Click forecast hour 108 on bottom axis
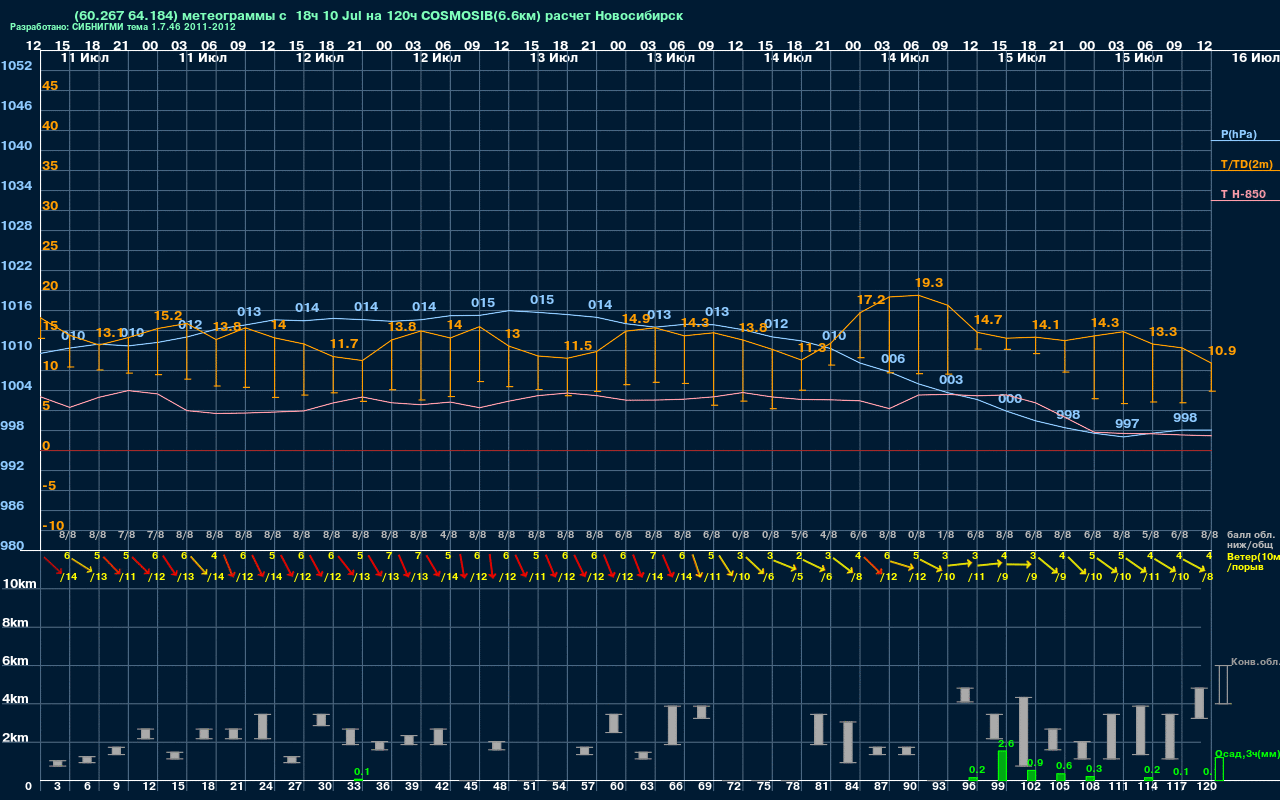Image resolution: width=1280 pixels, height=800 pixels. pyautogui.click(x=1090, y=788)
